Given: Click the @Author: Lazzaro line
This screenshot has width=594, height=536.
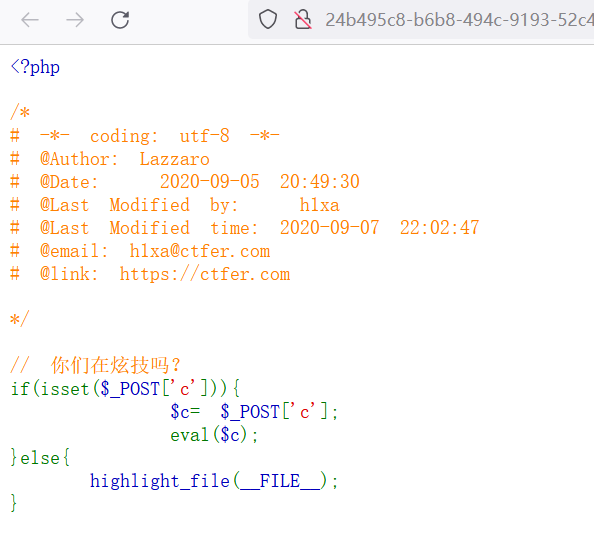Looking at the screenshot, I should tap(110, 159).
